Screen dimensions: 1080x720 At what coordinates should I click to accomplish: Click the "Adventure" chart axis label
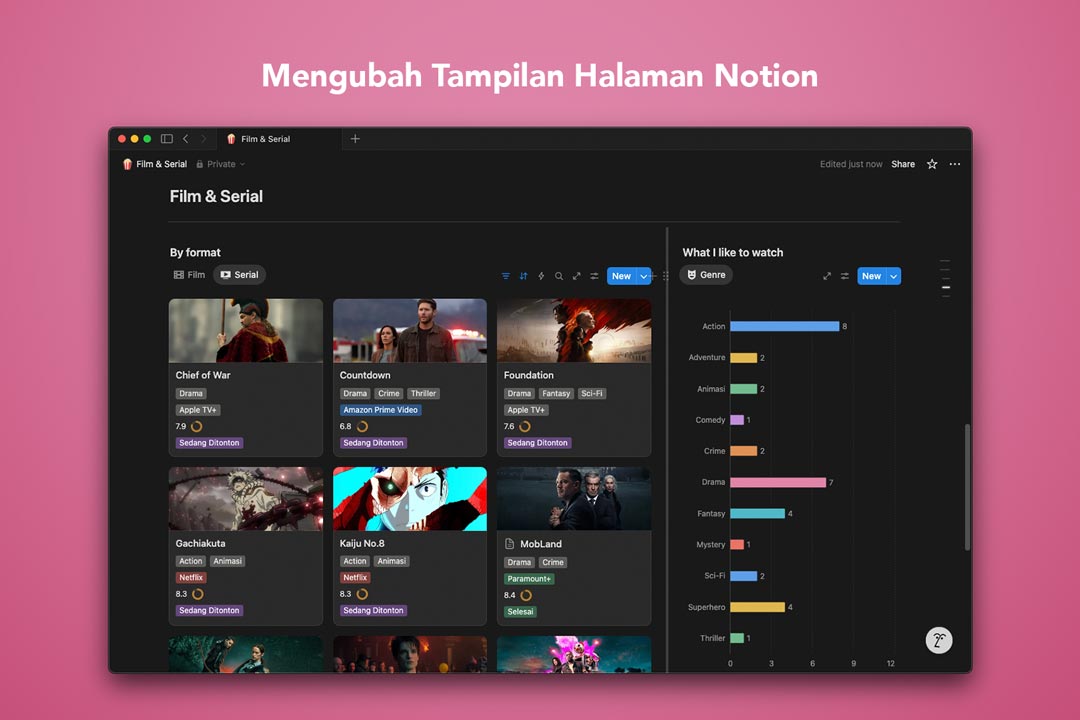click(707, 358)
